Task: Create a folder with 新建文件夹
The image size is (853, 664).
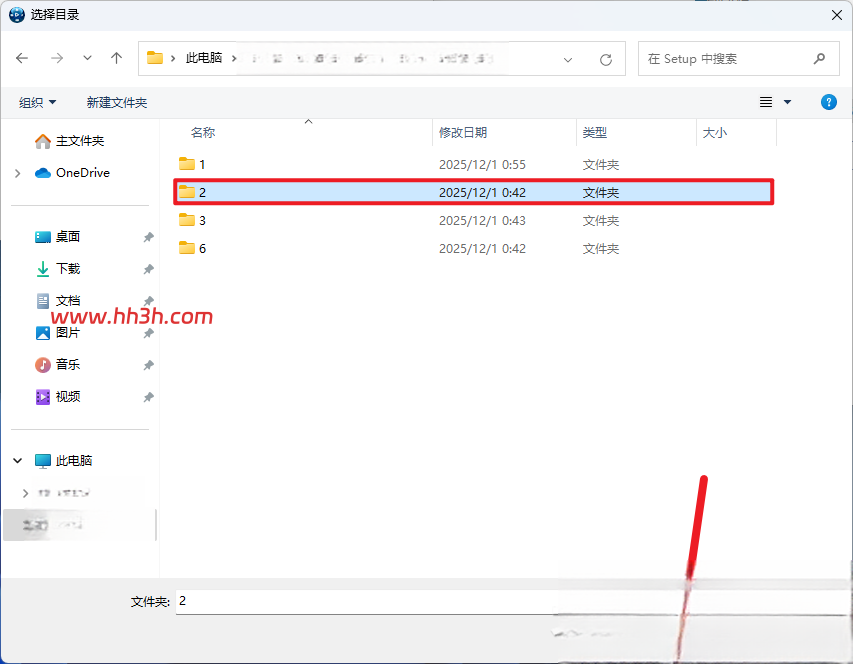Action: (116, 102)
